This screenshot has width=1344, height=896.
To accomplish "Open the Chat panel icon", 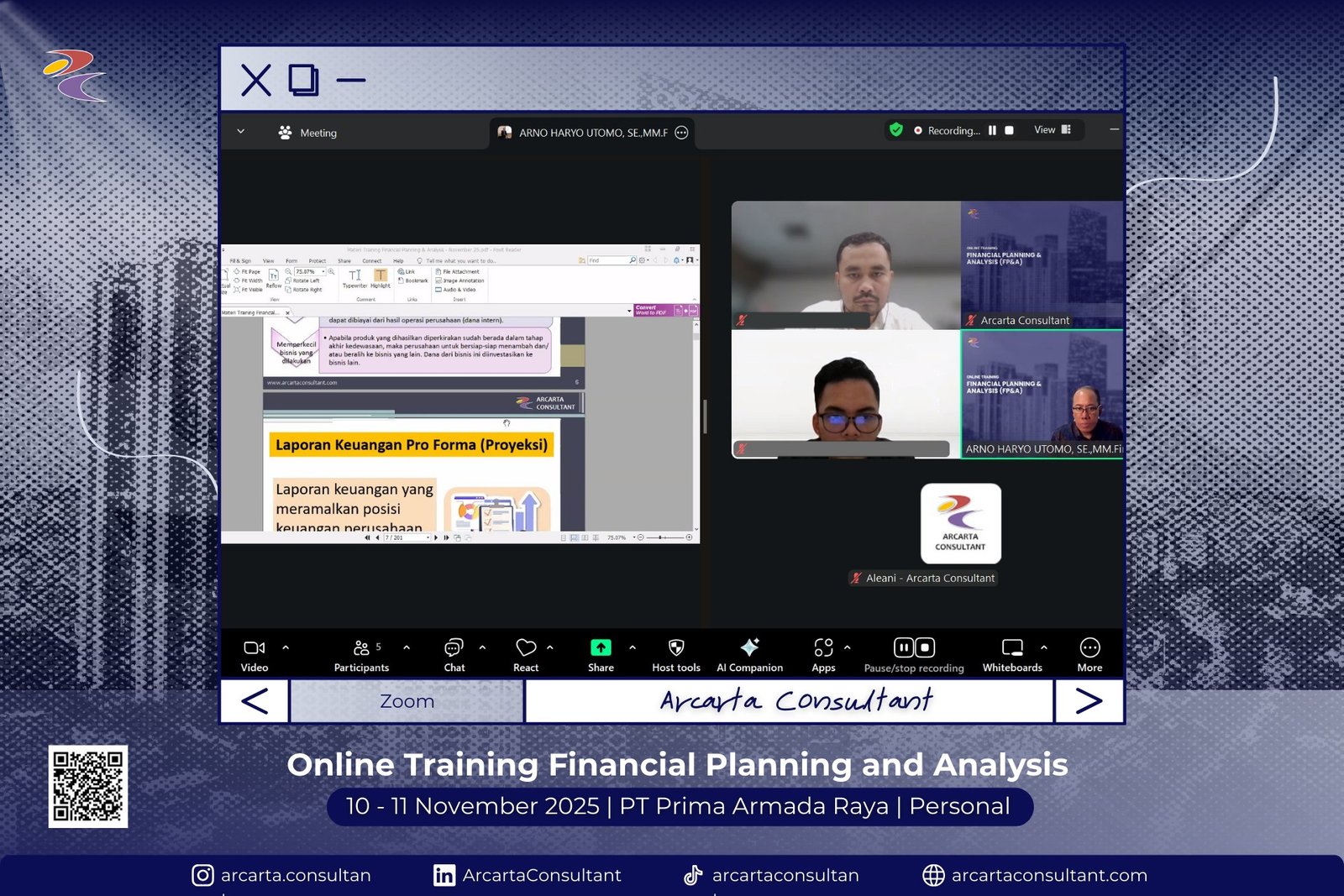I will tap(454, 648).
